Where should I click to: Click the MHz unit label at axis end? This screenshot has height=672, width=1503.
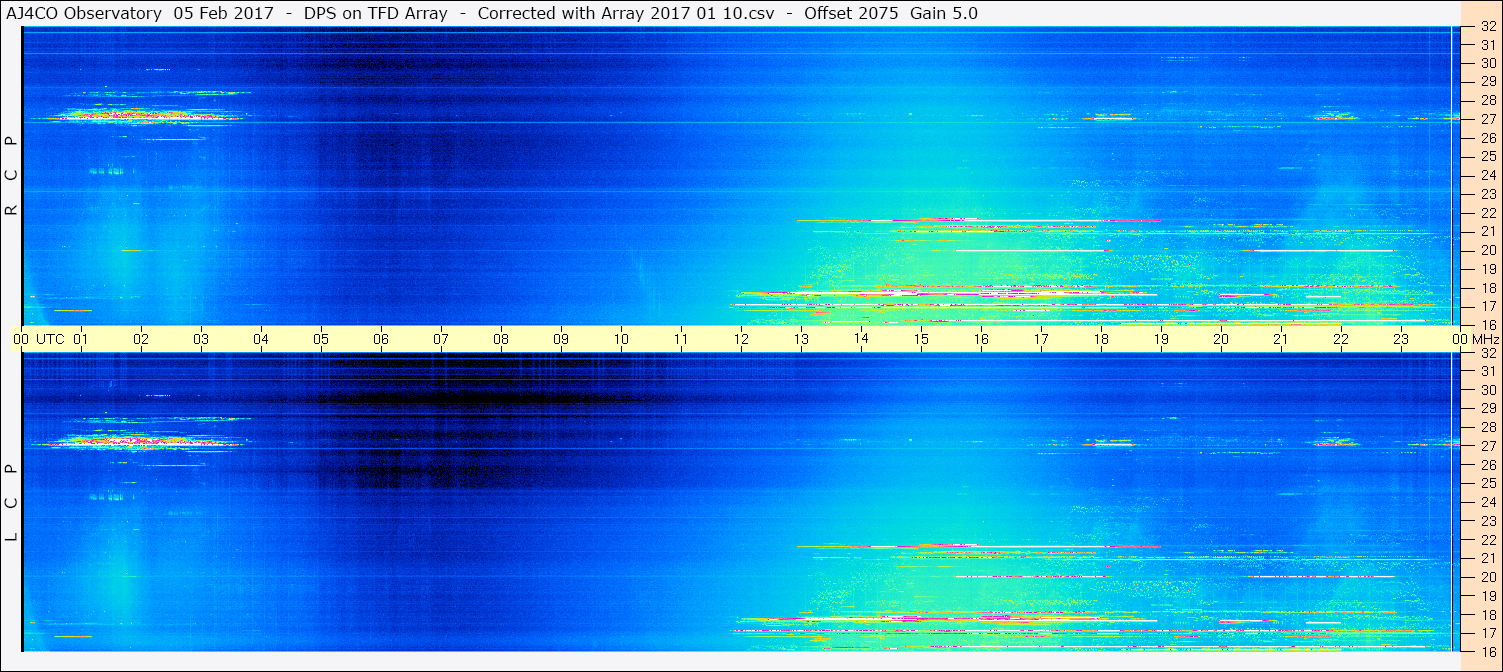[1487, 339]
